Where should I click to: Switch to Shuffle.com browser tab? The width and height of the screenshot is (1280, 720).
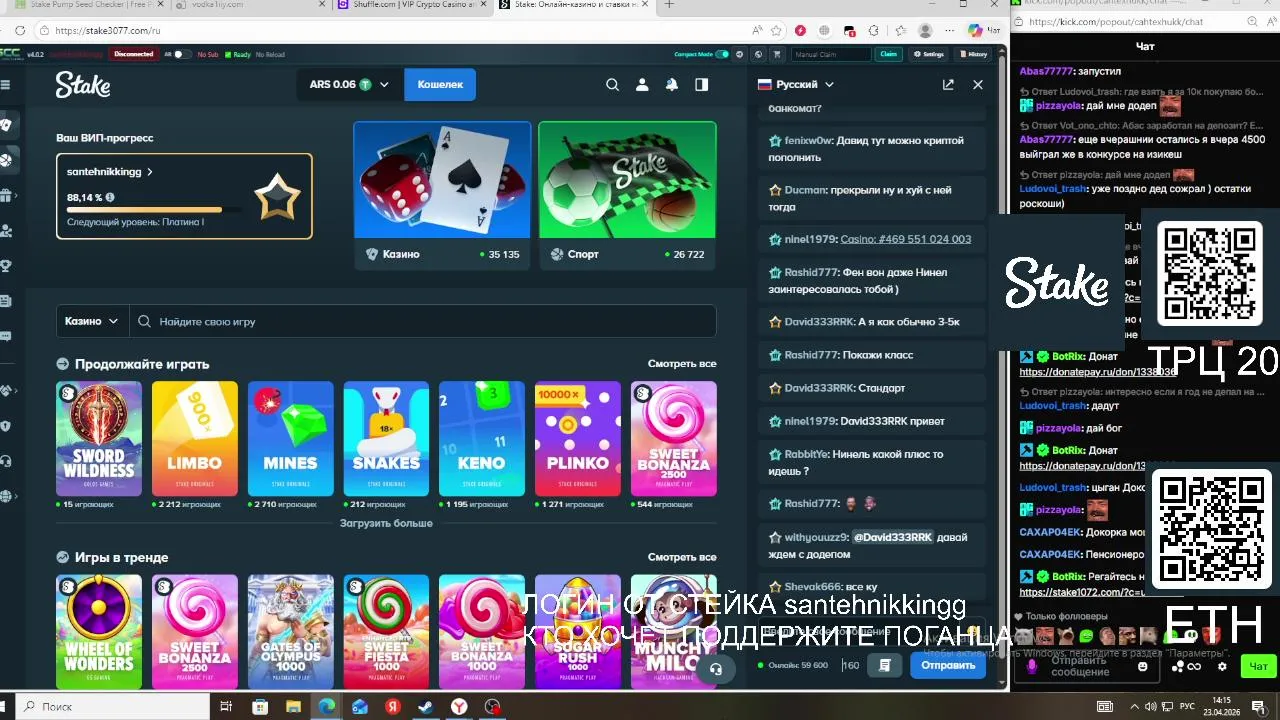coord(413,4)
